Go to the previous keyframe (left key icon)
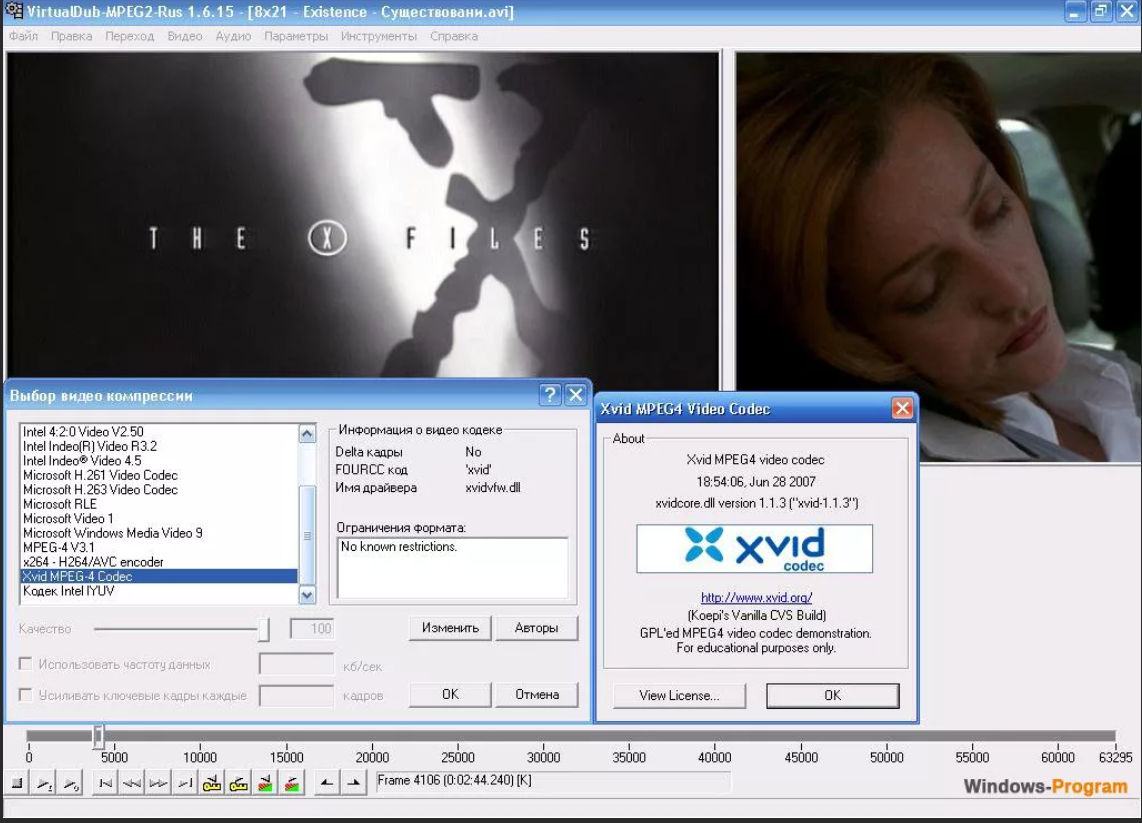This screenshot has height=823, width=1142. (211, 784)
